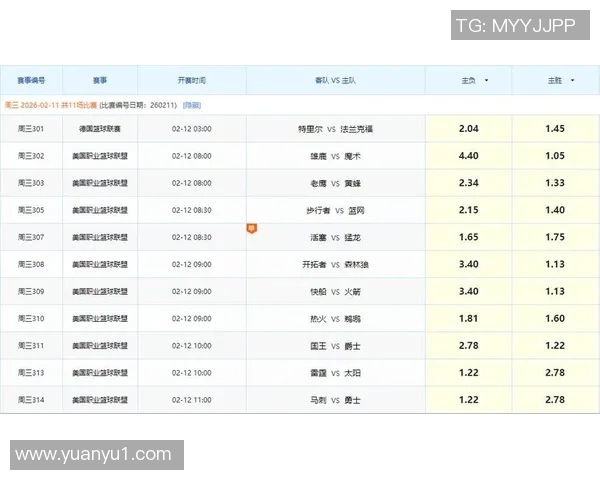600x480 pixels.
Task: Pick the 1.60 odds for 热火 vs 鹈鹕
Action: [x=555, y=318]
